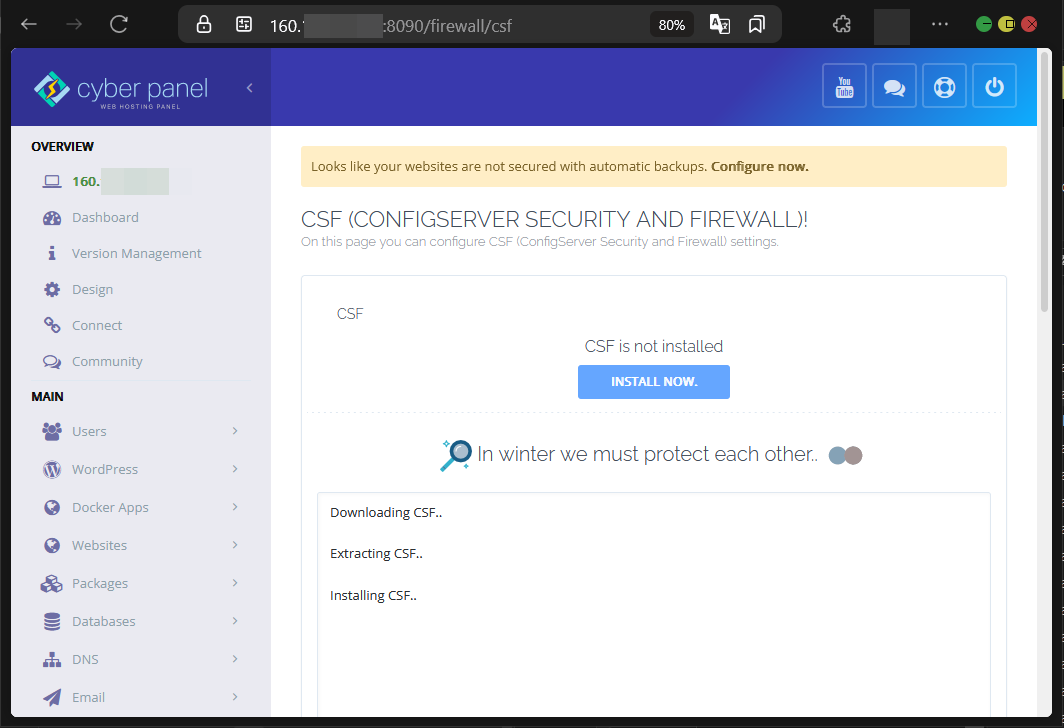
Task: Expand the DNS menu chevron
Action: 235,659
